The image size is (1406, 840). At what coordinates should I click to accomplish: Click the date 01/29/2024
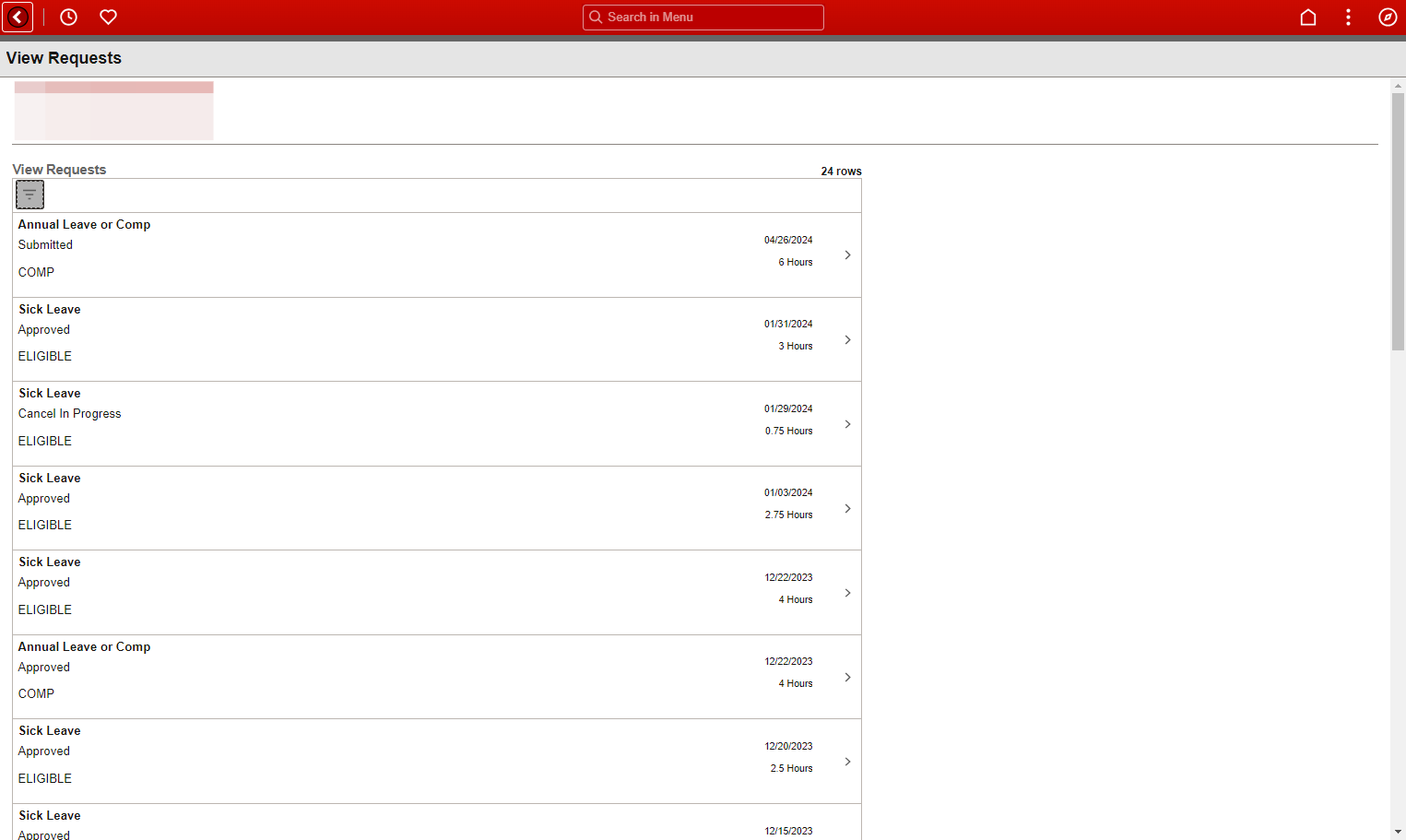coord(788,408)
